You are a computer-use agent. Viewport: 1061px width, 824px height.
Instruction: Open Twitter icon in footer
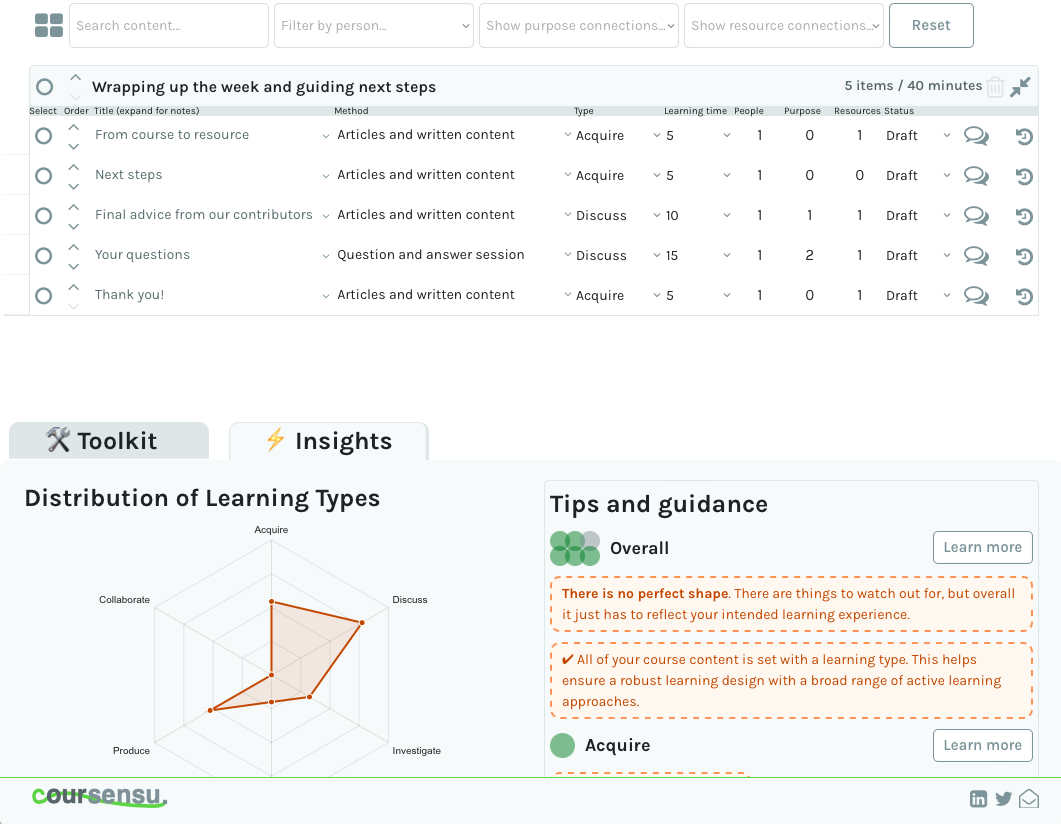tap(1003, 798)
